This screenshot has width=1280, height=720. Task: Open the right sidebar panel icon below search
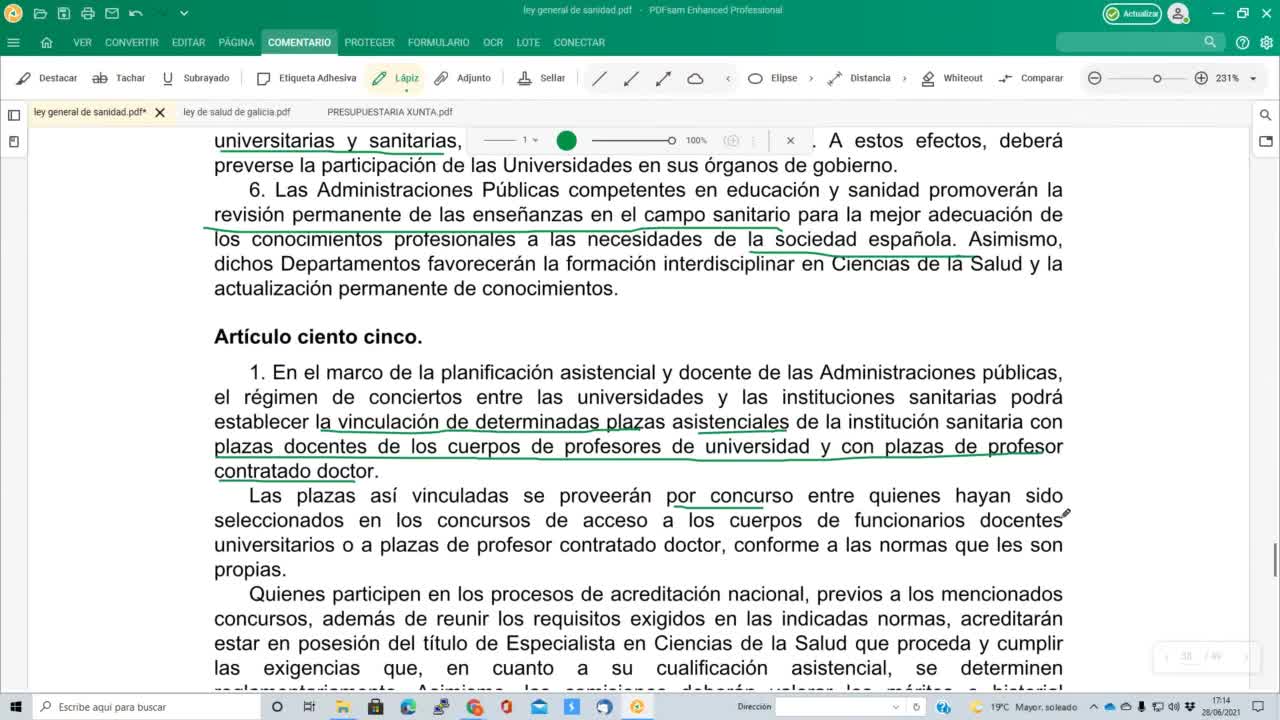click(1266, 142)
